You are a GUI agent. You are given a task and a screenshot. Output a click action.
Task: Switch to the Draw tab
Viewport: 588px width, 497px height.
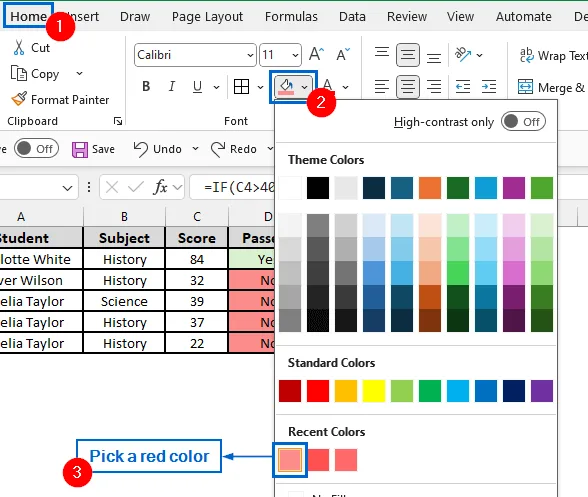click(x=135, y=17)
